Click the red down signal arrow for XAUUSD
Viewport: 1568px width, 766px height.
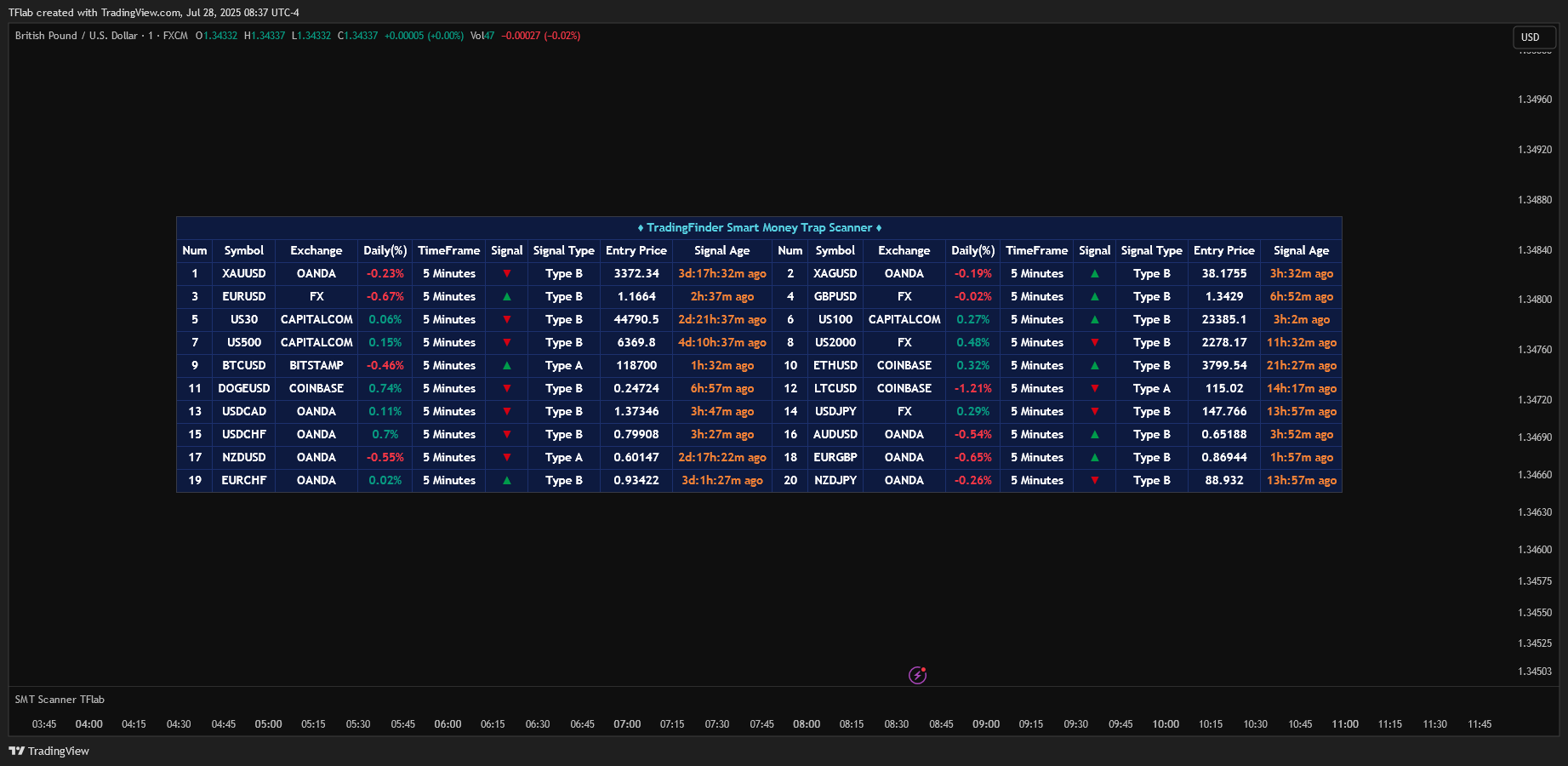tap(507, 273)
